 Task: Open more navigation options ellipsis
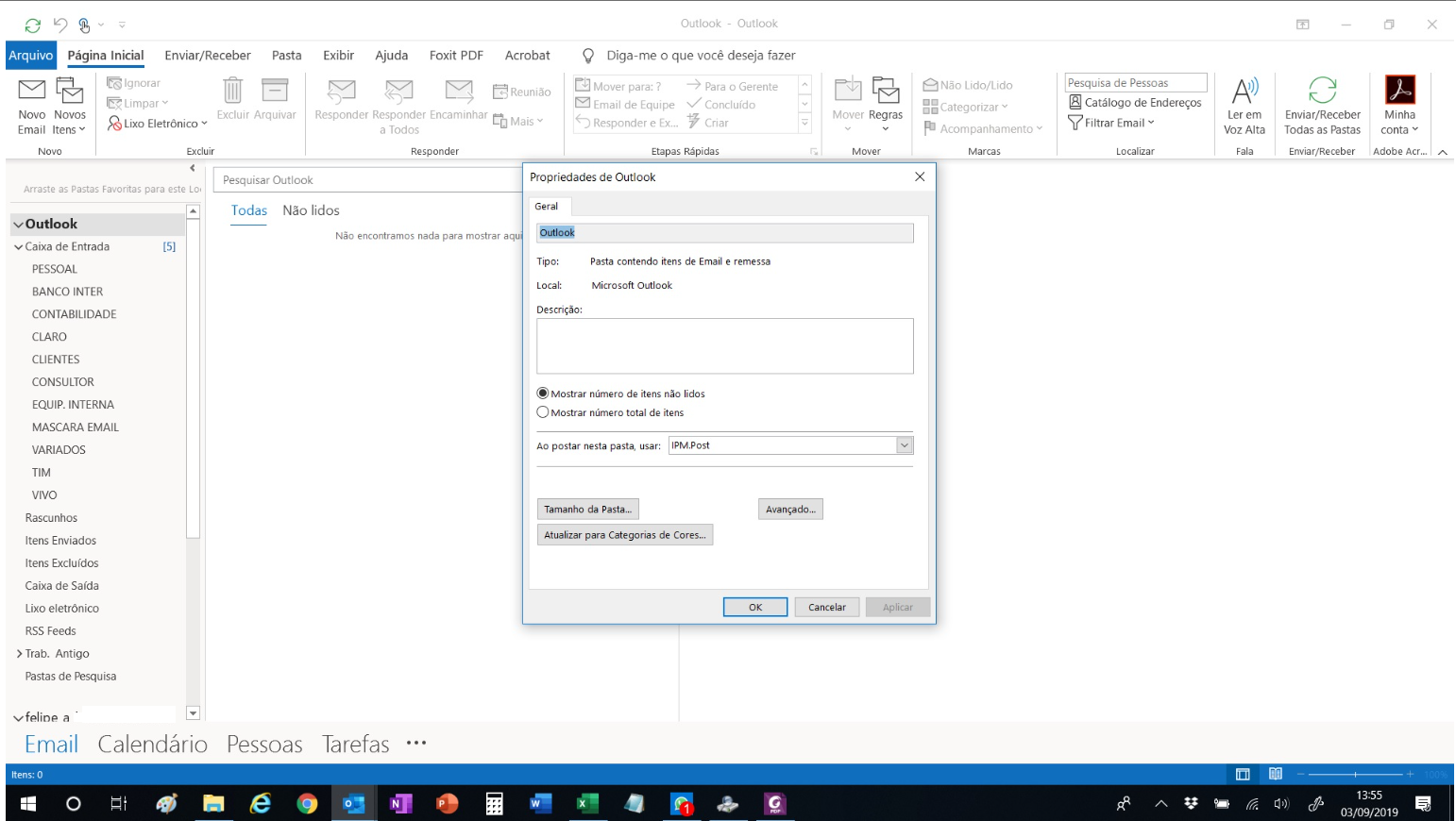[416, 744]
